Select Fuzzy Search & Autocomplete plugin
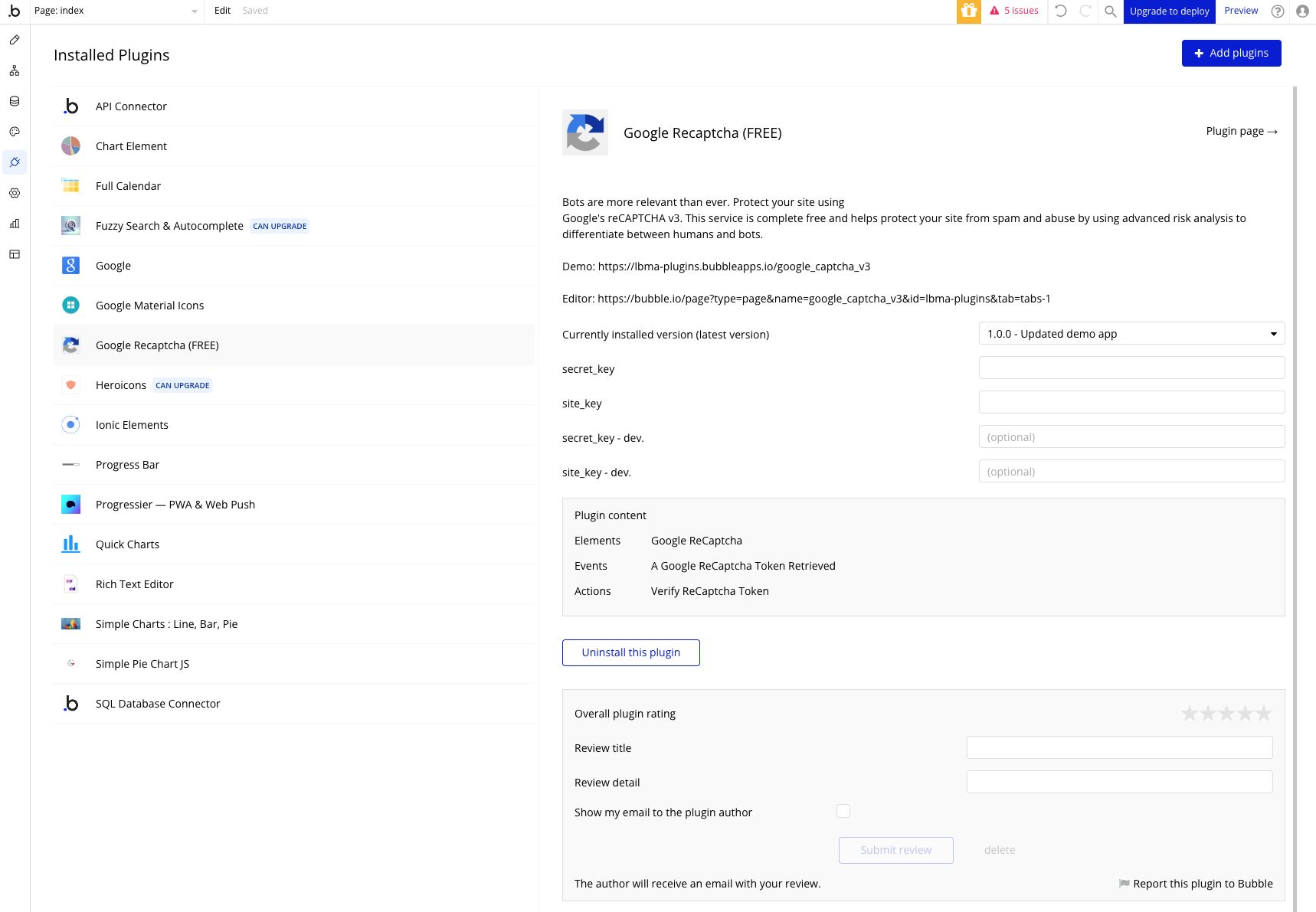 (294, 226)
